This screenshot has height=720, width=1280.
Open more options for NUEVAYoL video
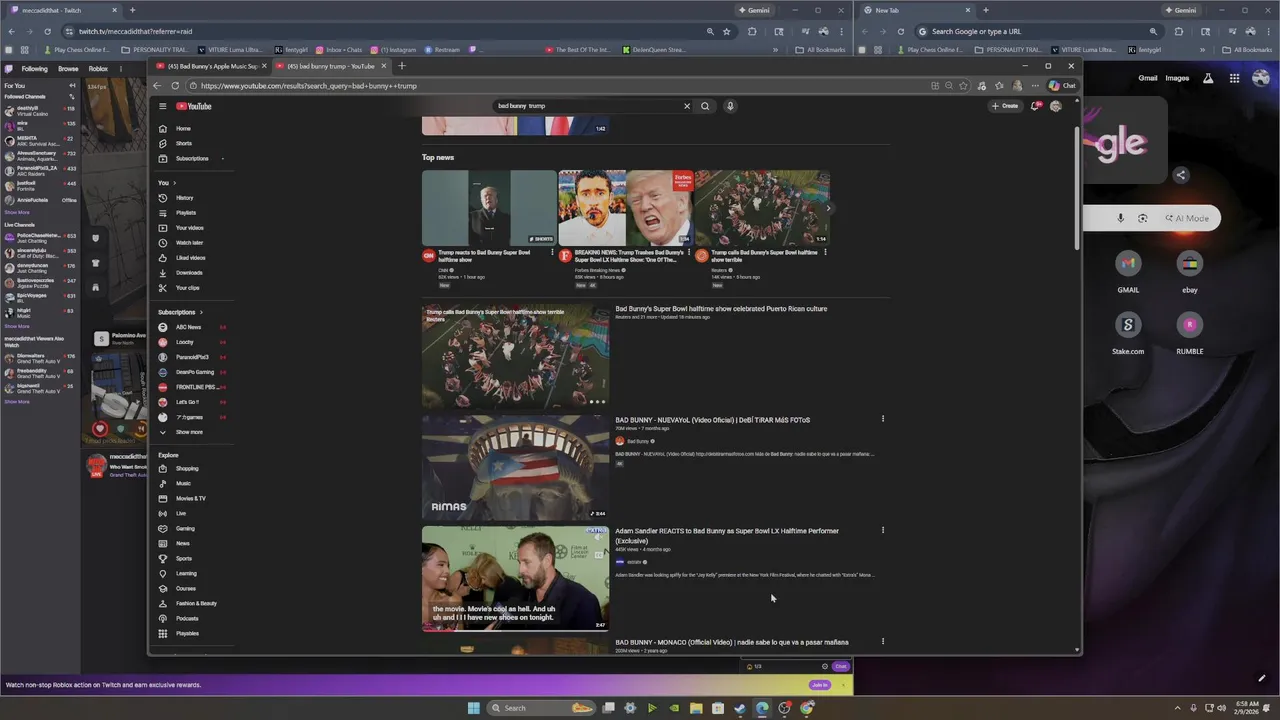883,419
